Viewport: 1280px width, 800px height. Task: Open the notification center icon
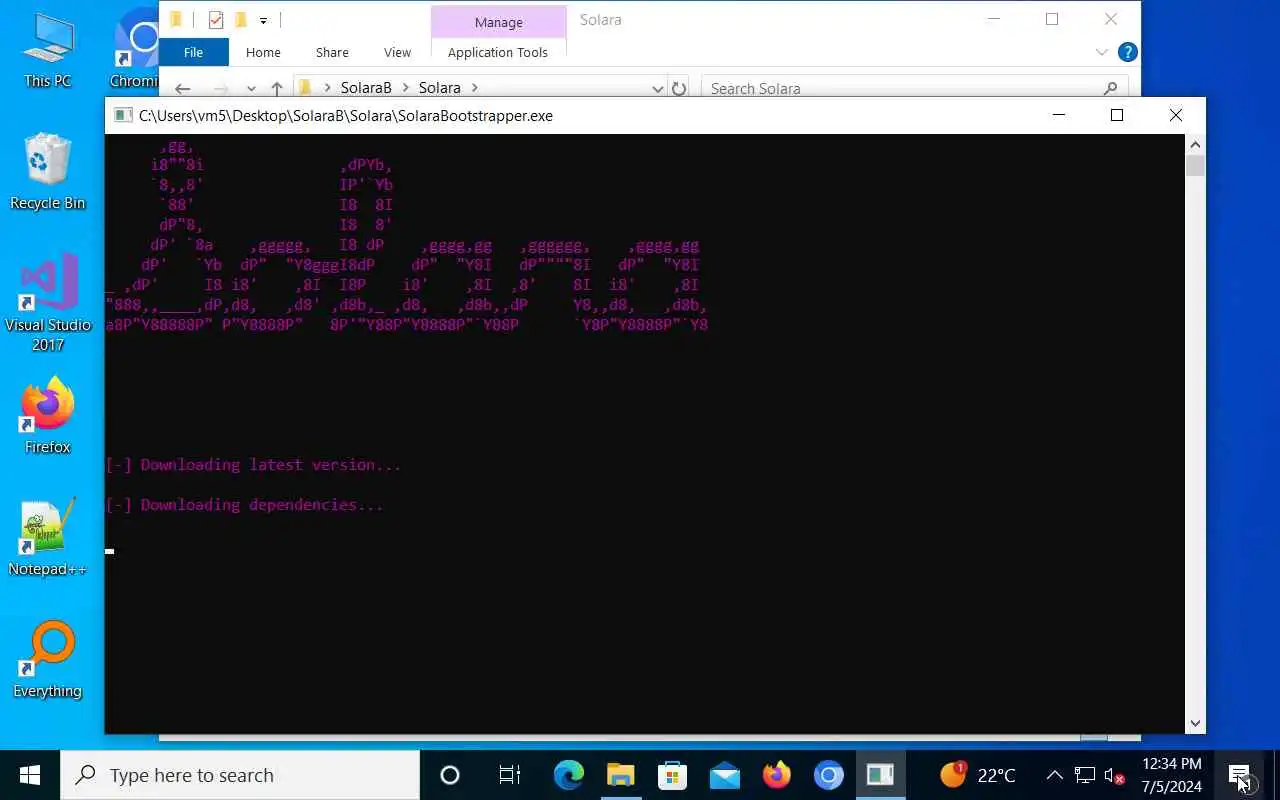click(x=1239, y=775)
